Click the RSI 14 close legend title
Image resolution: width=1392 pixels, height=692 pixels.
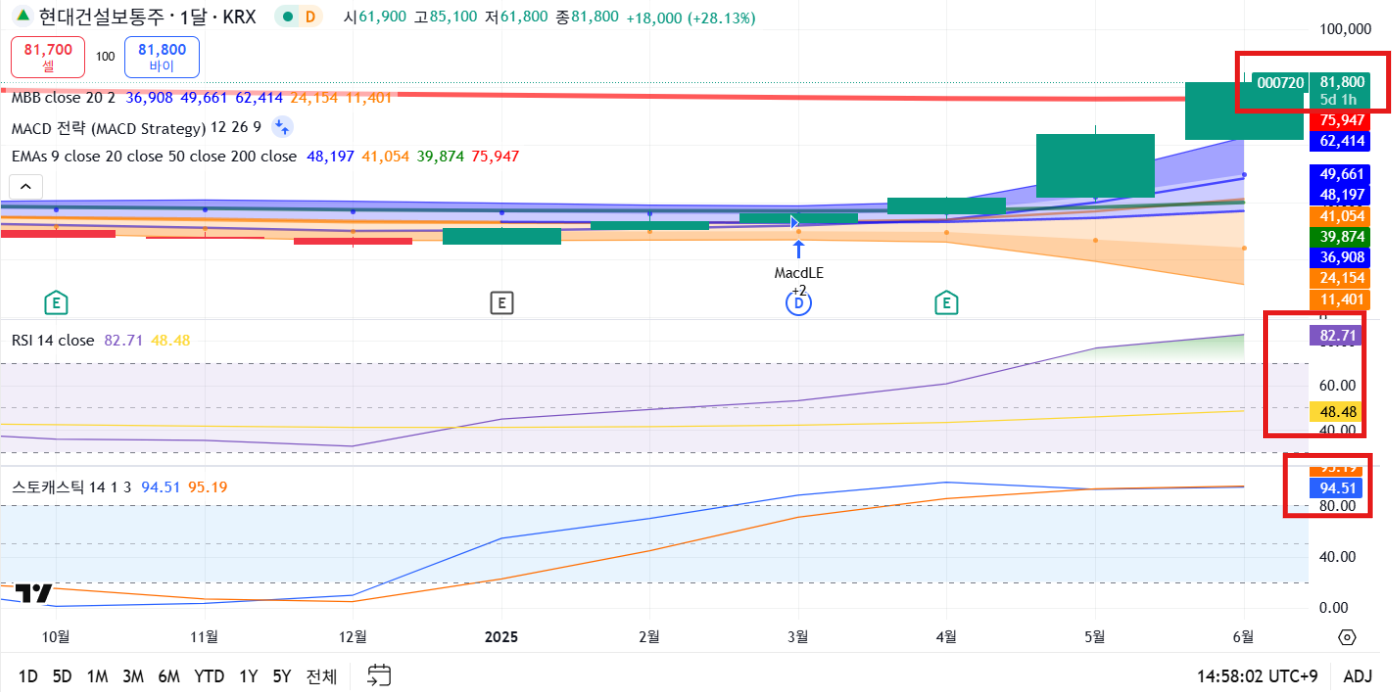pos(52,340)
